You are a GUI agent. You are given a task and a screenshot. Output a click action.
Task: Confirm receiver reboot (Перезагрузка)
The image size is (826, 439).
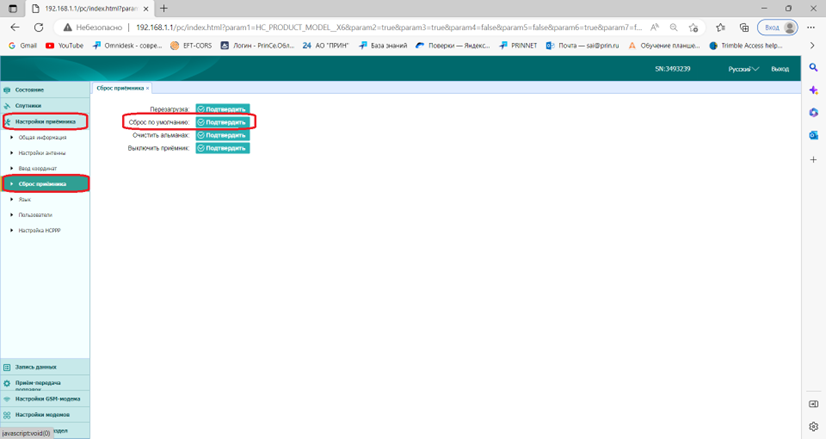[x=222, y=109]
